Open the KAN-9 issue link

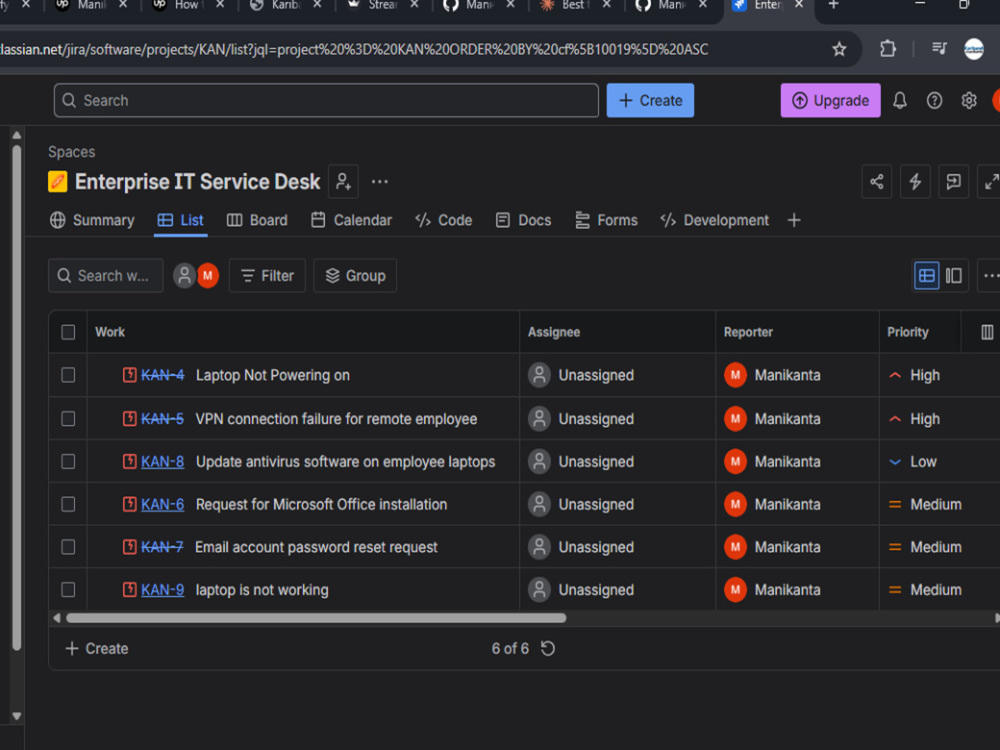point(163,590)
